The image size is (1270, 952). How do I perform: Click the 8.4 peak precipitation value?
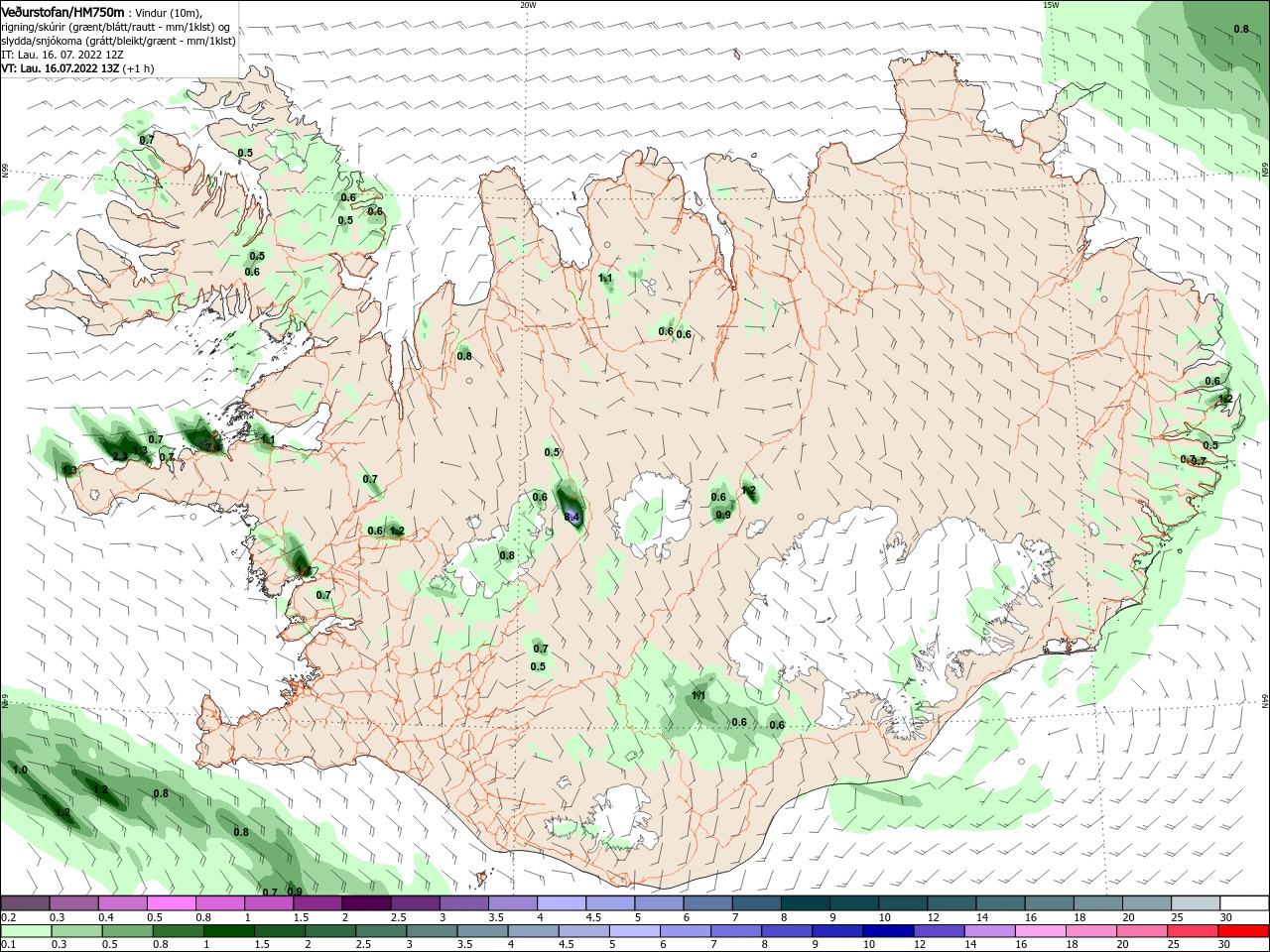pos(571,517)
